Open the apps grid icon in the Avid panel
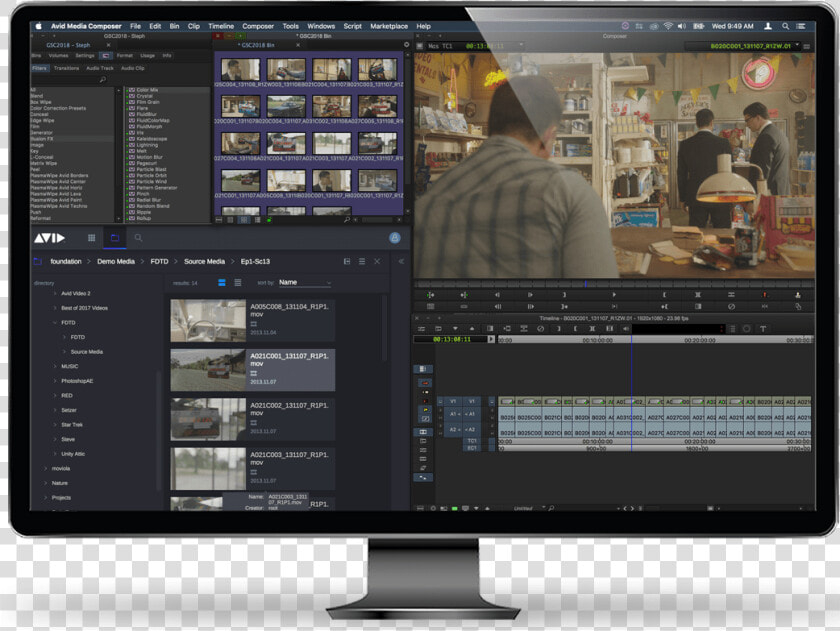Screen dimensions: 840x631 coord(92,238)
